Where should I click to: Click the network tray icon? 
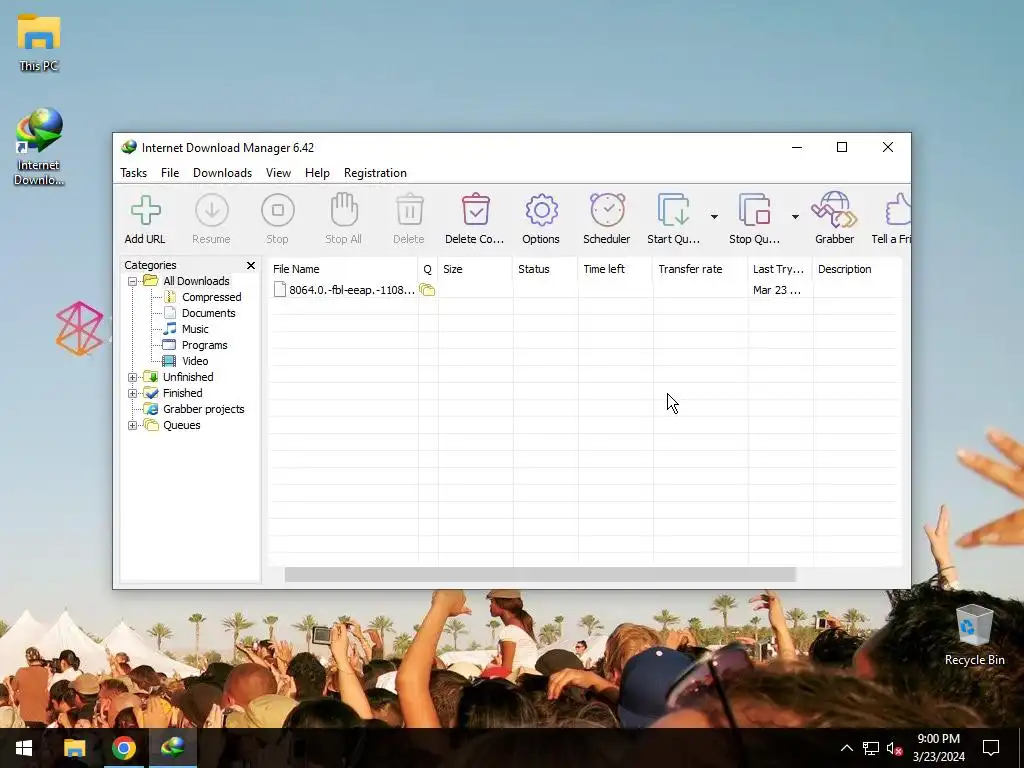tap(871, 748)
